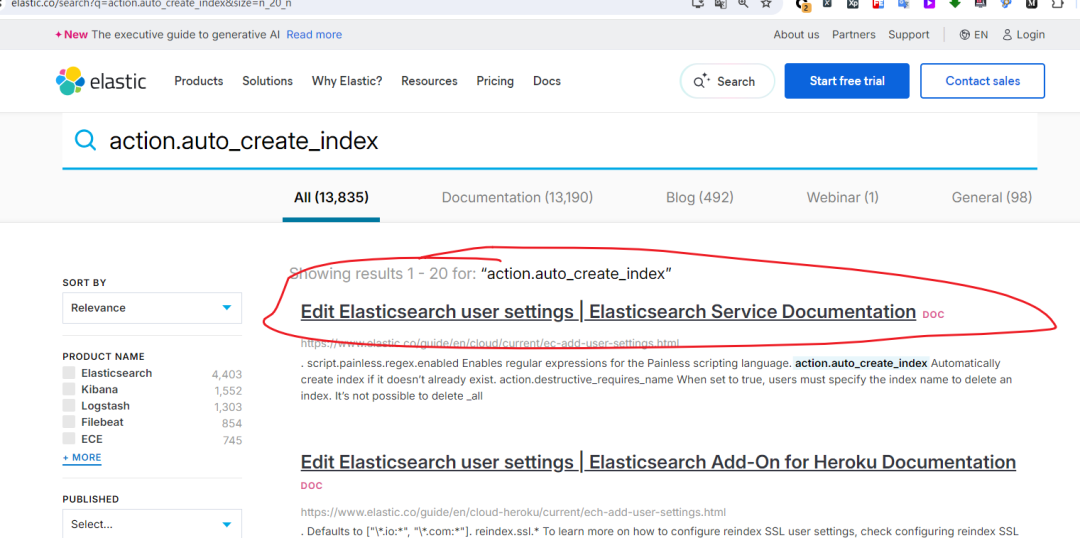1080x538 pixels.
Task: Open the Resources menu
Action: [x=429, y=81]
